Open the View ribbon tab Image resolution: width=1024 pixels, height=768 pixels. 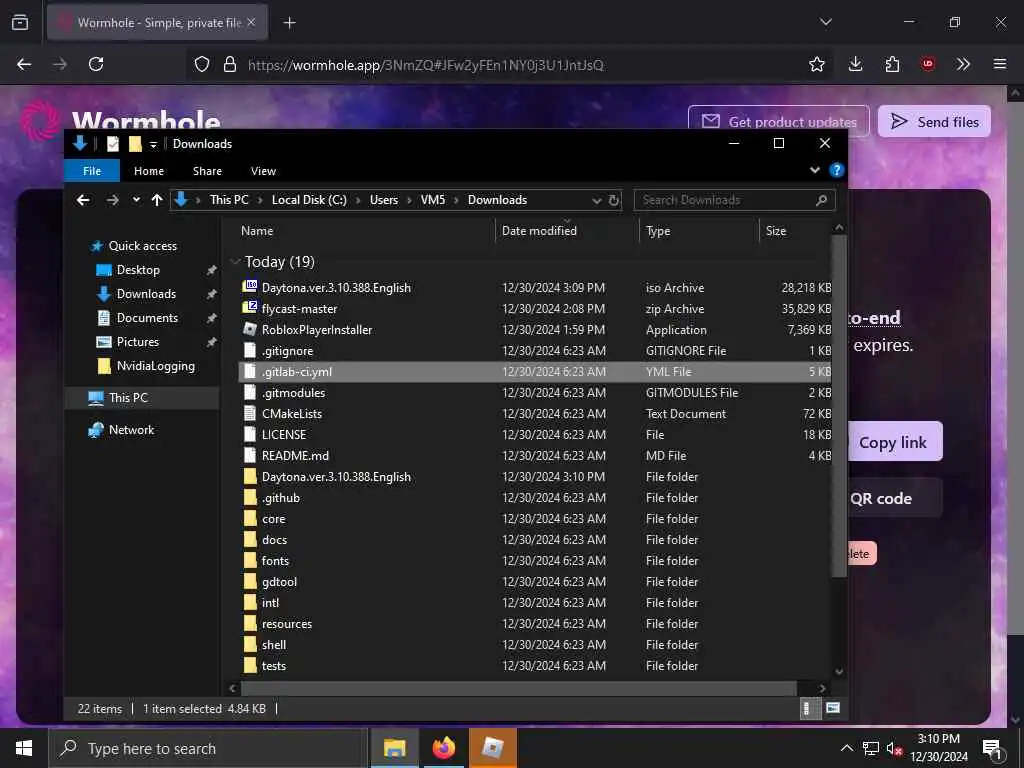[263, 171]
